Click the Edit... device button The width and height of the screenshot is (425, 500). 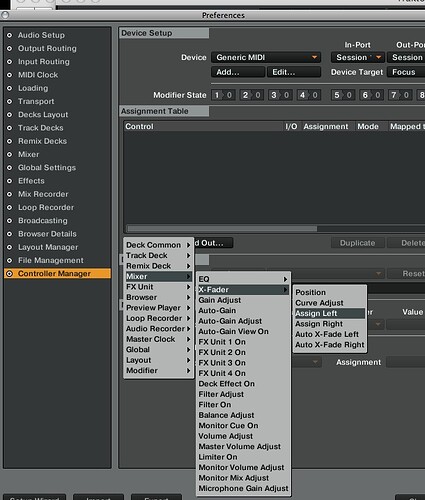(x=294, y=72)
